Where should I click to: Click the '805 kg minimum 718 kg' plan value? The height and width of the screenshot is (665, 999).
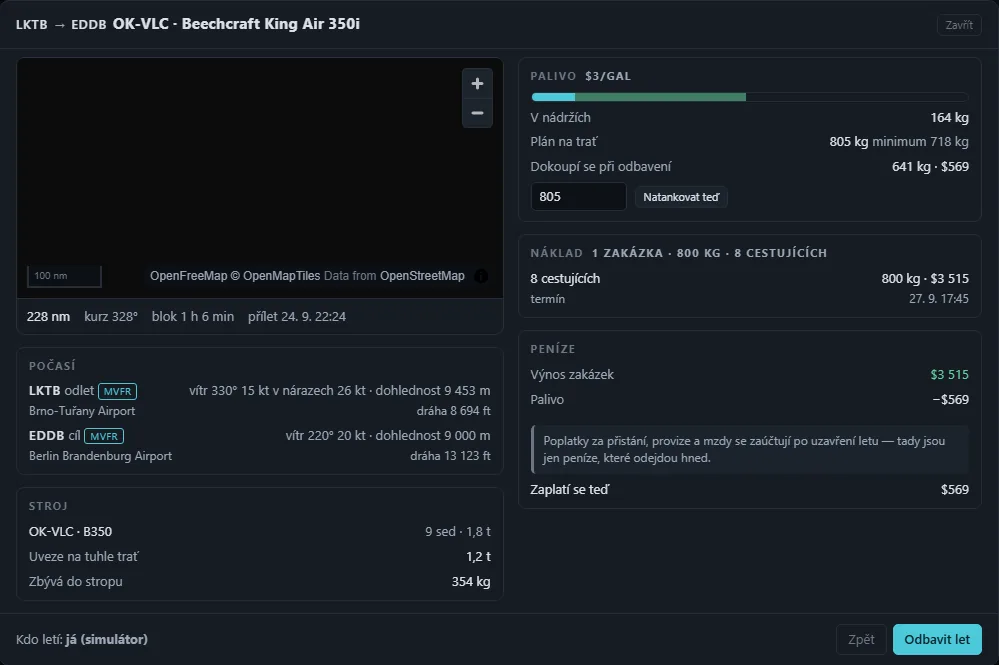(x=899, y=142)
